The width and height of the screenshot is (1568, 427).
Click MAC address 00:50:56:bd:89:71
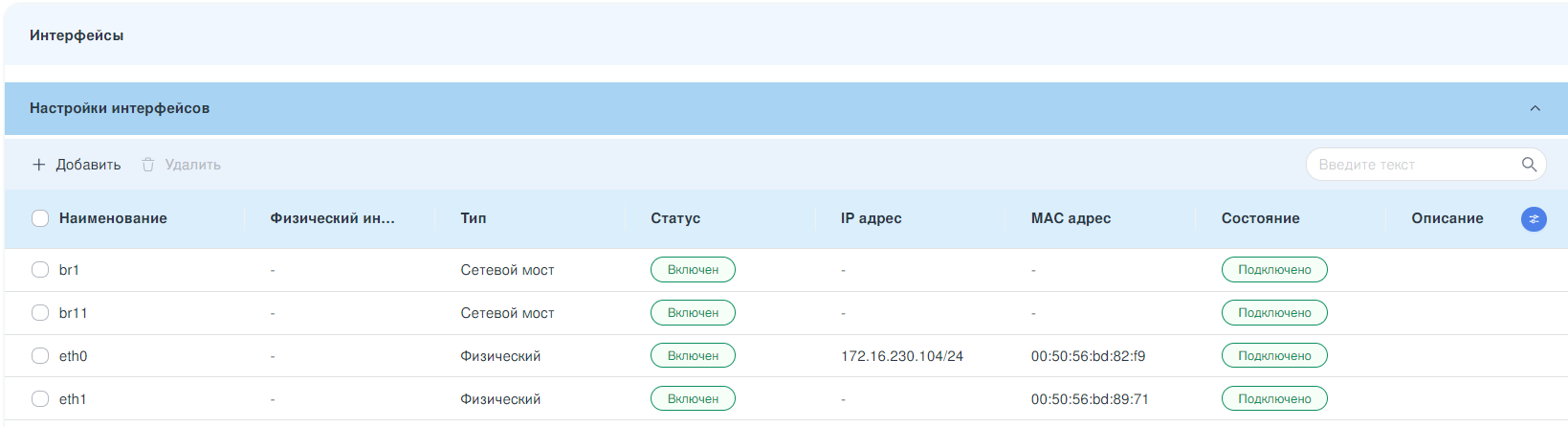(x=1090, y=399)
